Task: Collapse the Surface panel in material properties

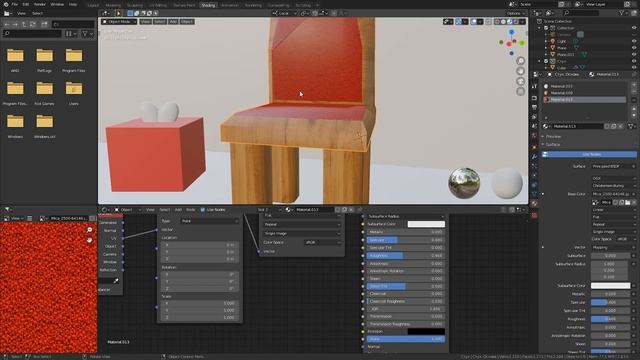Action: pos(553,144)
